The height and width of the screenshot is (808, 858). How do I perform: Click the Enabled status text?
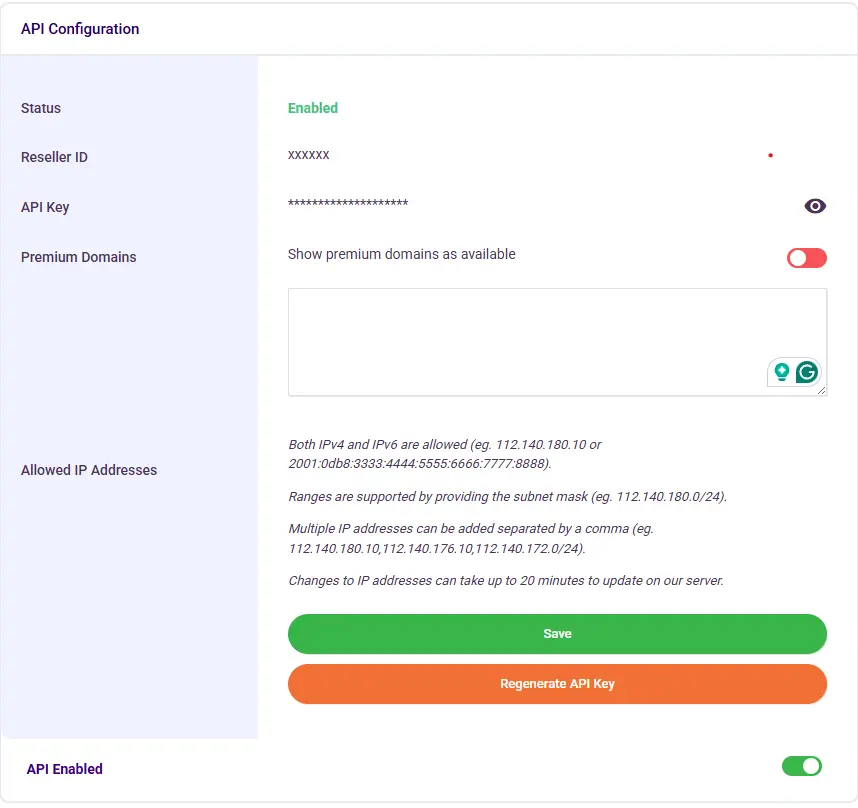[x=313, y=107]
